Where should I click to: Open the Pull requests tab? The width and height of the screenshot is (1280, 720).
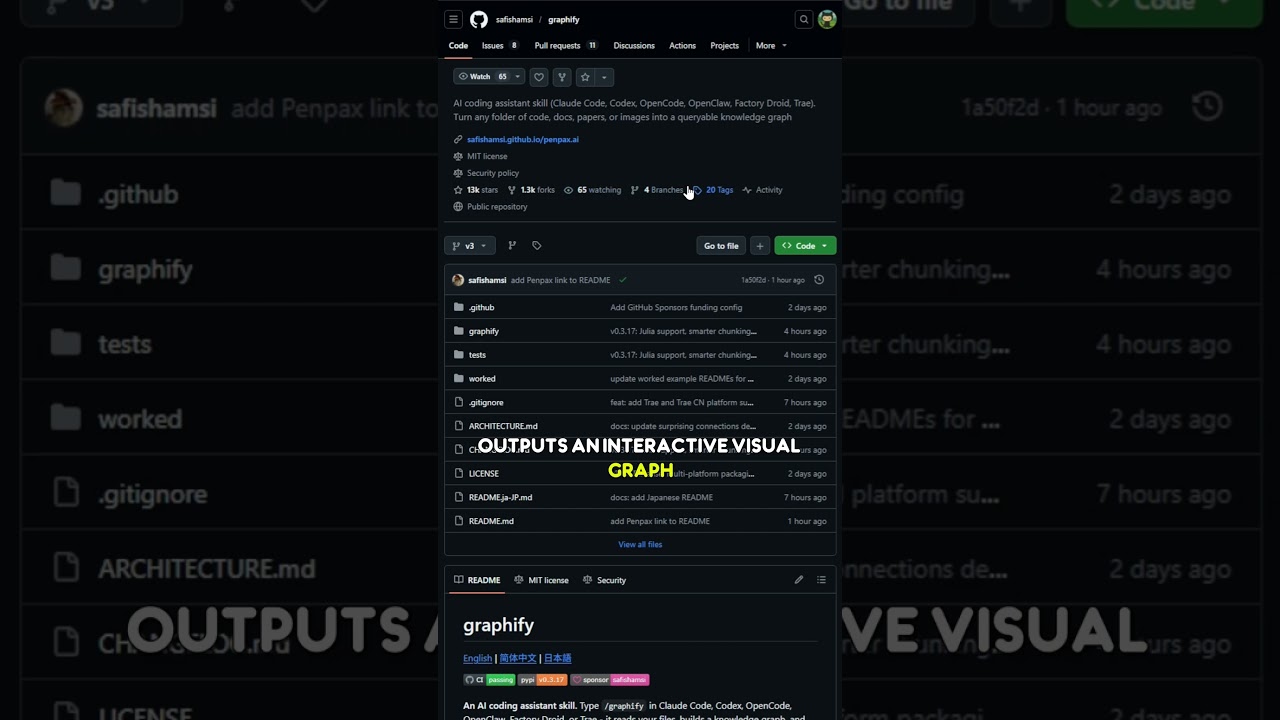(x=566, y=46)
